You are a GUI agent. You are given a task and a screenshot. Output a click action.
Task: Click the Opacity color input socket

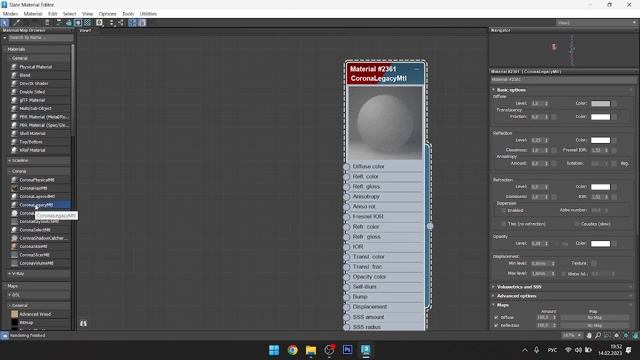coord(347,277)
